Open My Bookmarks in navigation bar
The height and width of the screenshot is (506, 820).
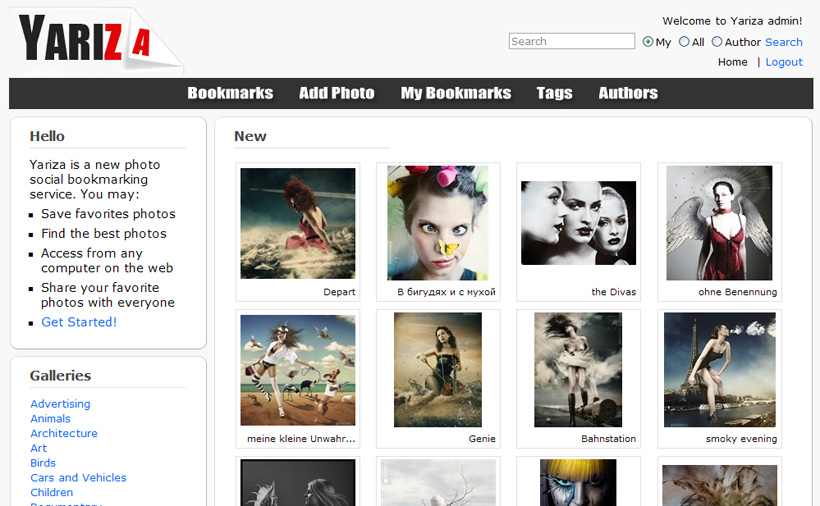click(x=456, y=93)
